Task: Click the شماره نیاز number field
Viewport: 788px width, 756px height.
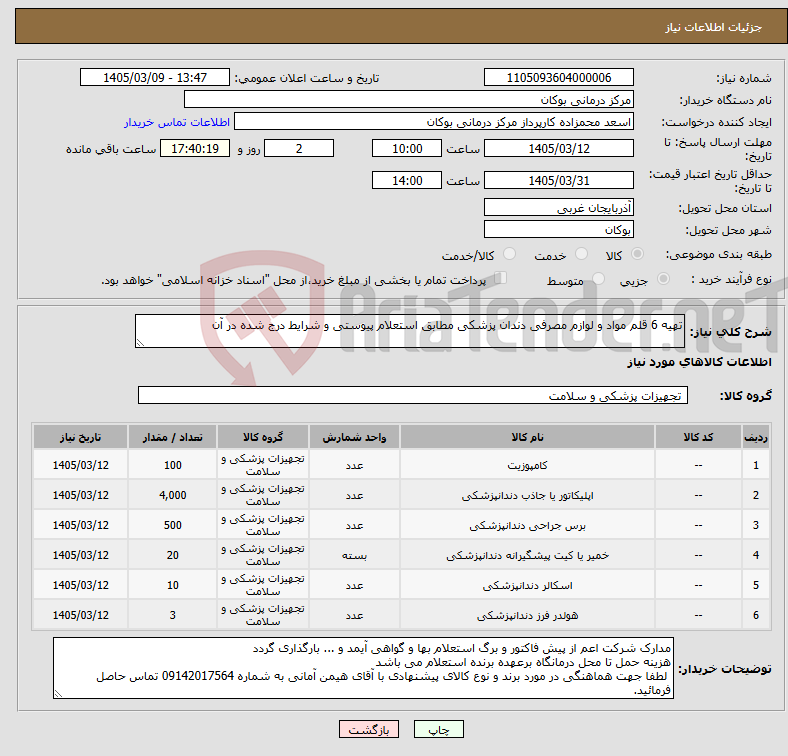Action: click(x=558, y=77)
